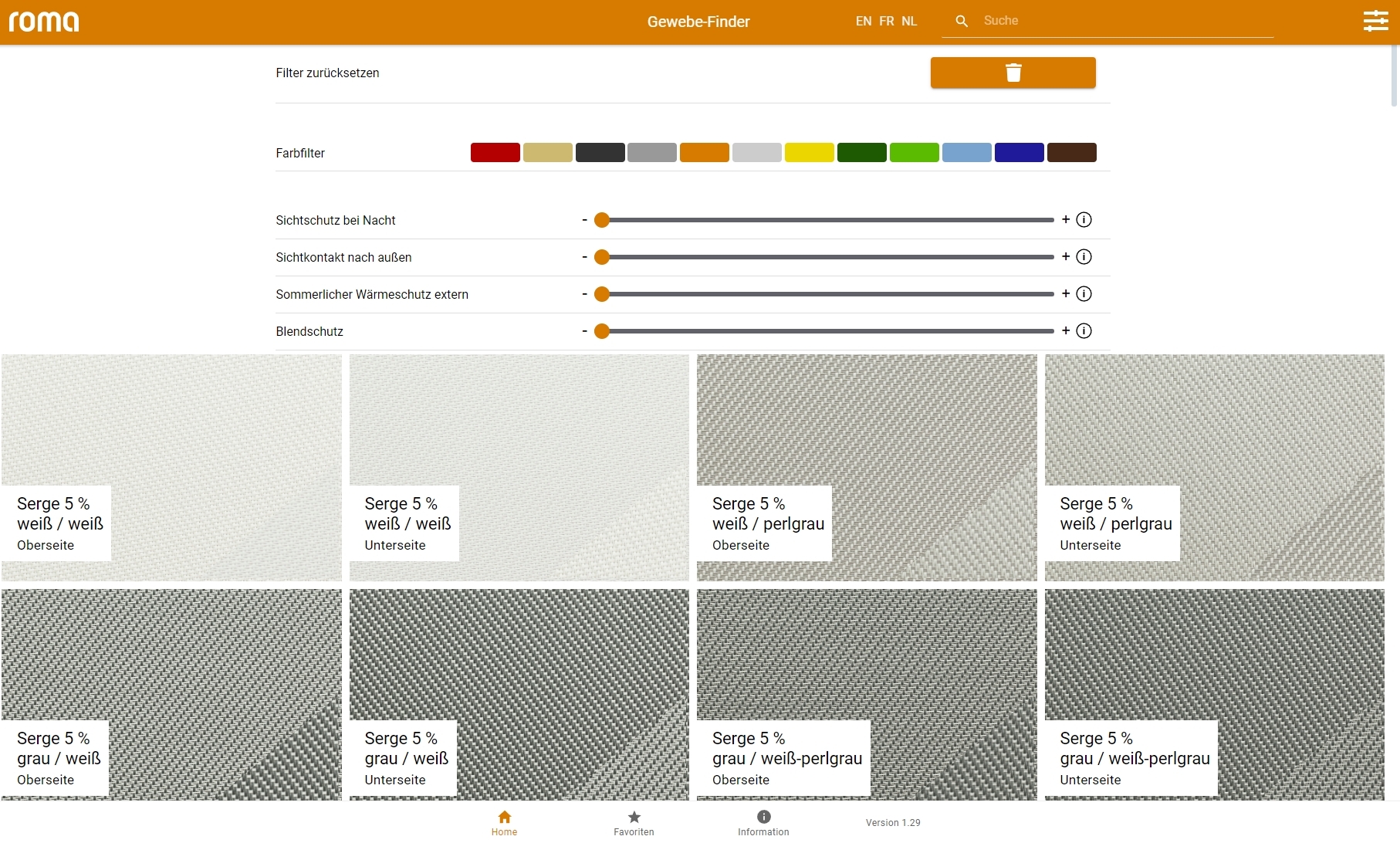
Task: Filter by dark anthracite color swatch
Action: point(600,152)
